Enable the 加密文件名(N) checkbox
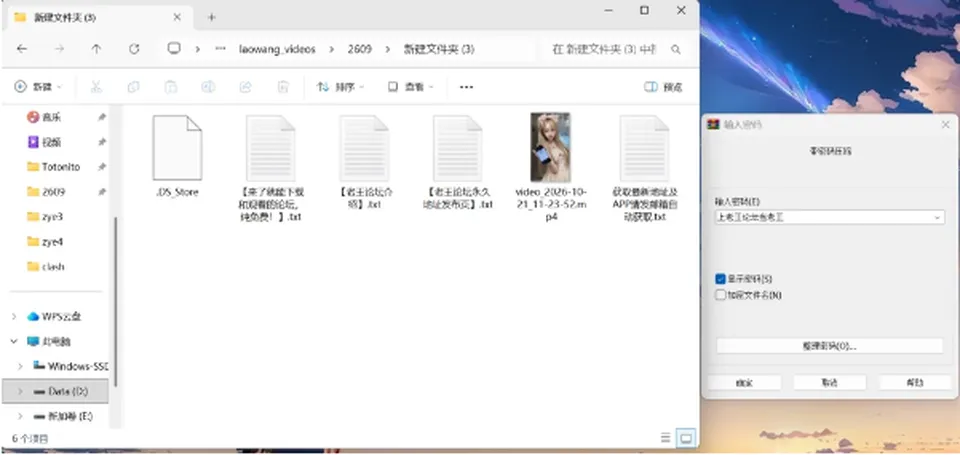Screen dimensions: 960x455 [721, 295]
